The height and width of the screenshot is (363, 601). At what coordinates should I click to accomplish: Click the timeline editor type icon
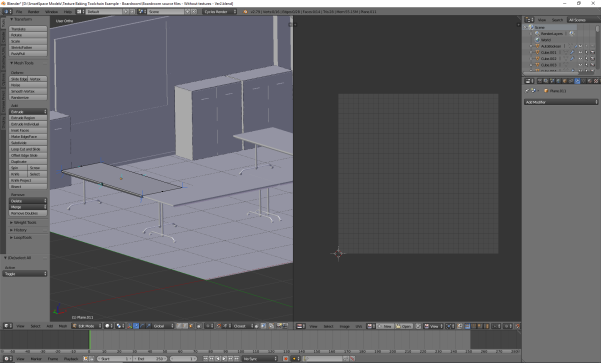coord(7,359)
